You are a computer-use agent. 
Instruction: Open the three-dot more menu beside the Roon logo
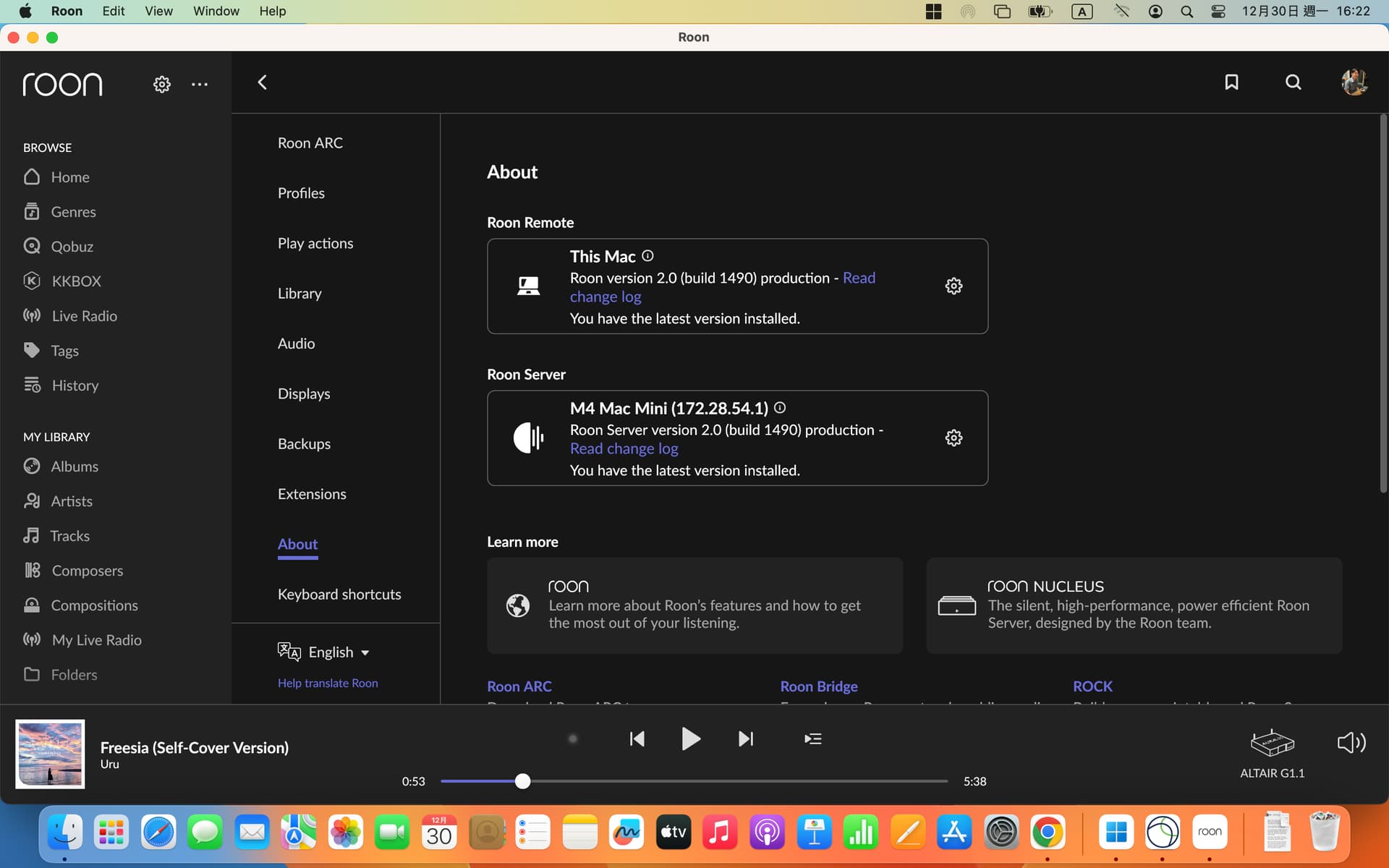200,84
